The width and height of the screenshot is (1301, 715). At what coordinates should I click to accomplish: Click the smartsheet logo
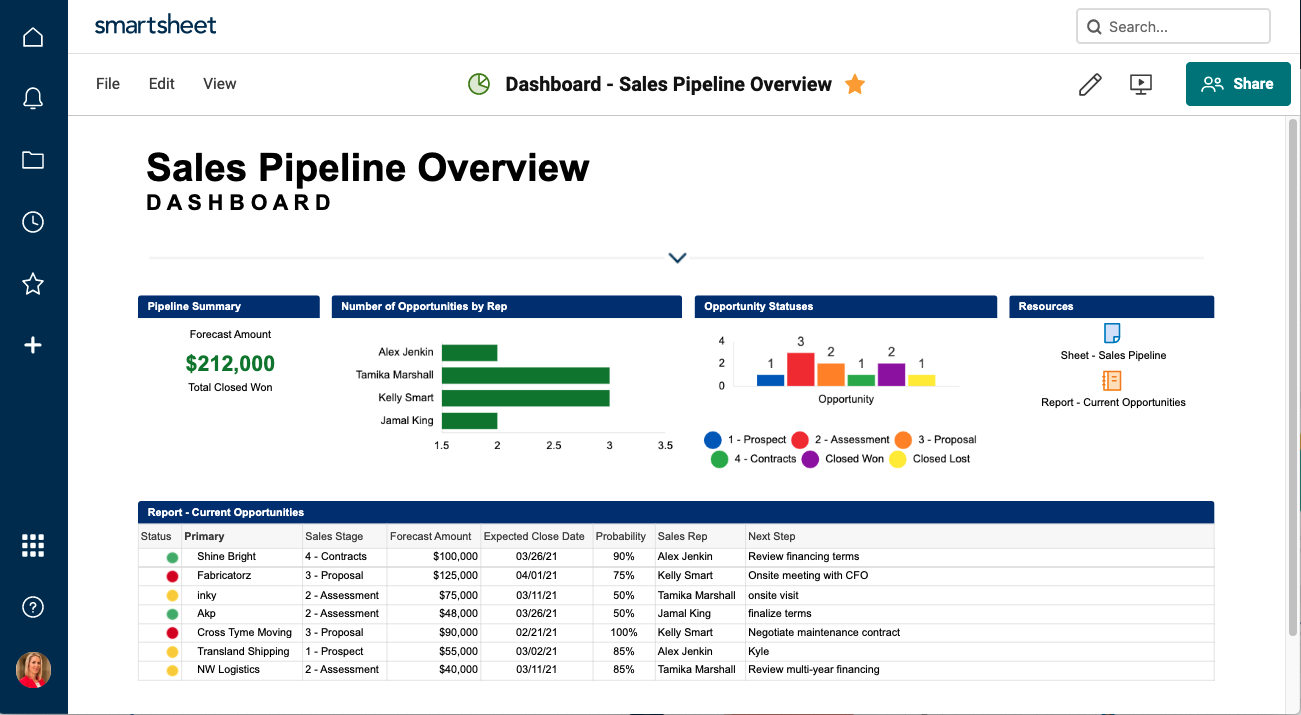click(155, 25)
